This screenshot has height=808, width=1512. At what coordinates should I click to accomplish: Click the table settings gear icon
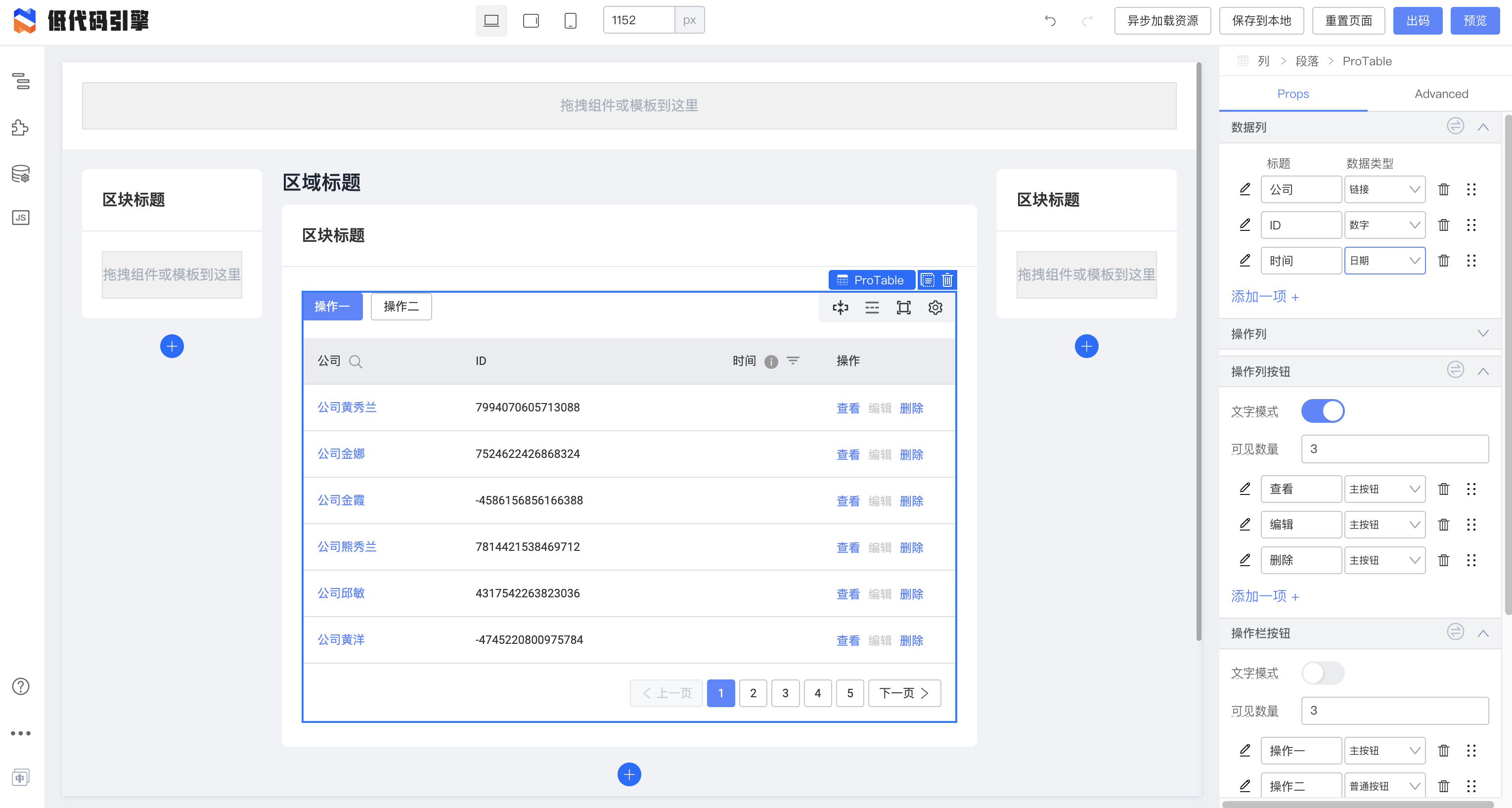pyautogui.click(x=935, y=307)
